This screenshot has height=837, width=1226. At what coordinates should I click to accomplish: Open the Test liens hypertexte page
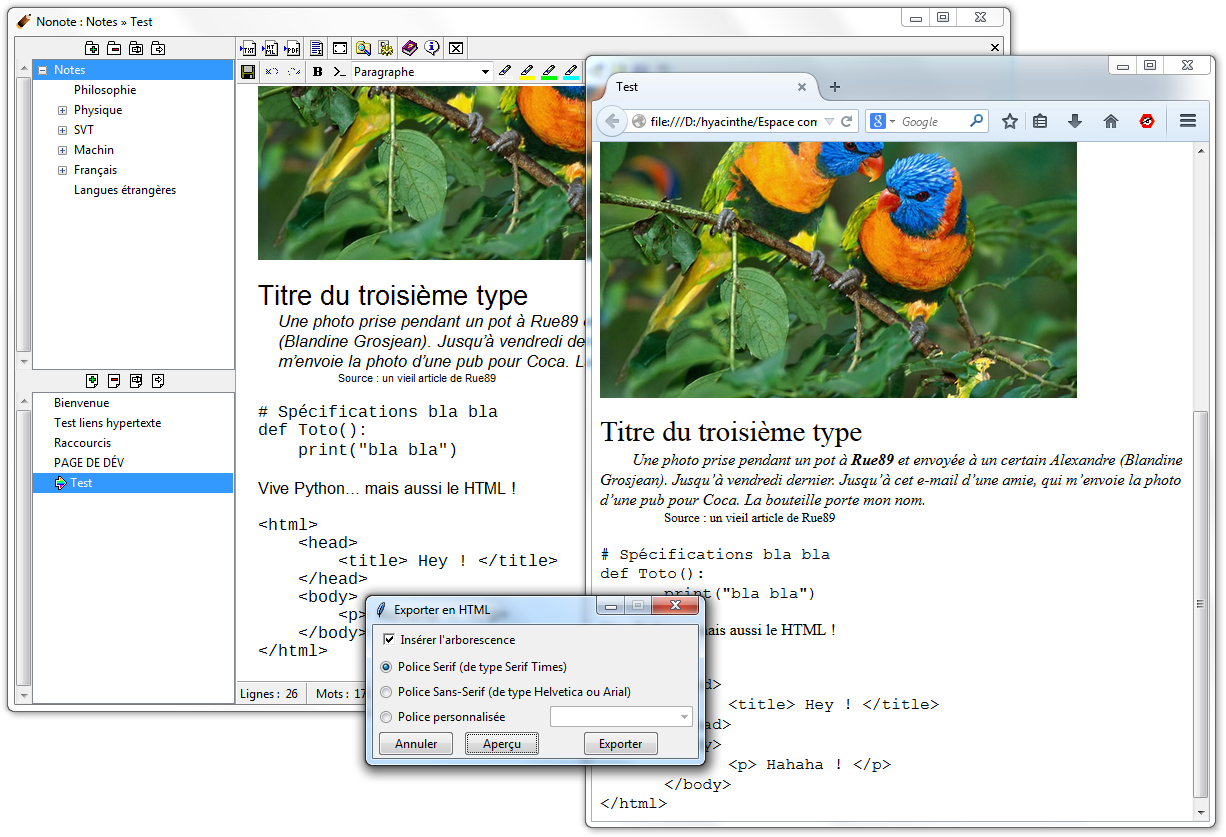click(x=107, y=423)
